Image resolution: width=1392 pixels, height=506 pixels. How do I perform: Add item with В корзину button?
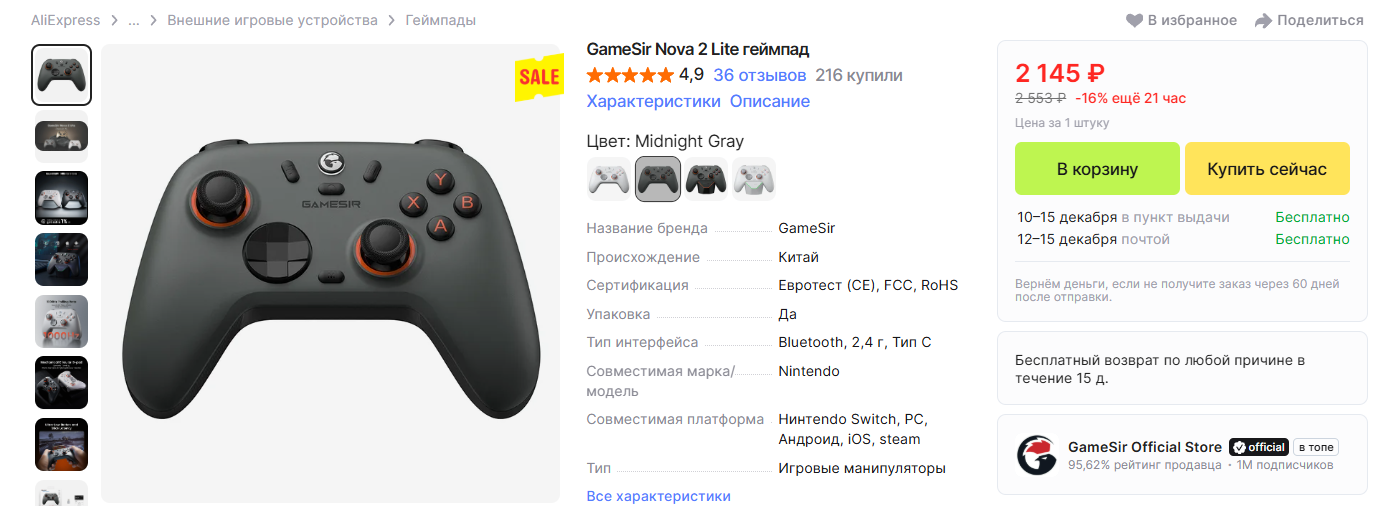[1097, 168]
